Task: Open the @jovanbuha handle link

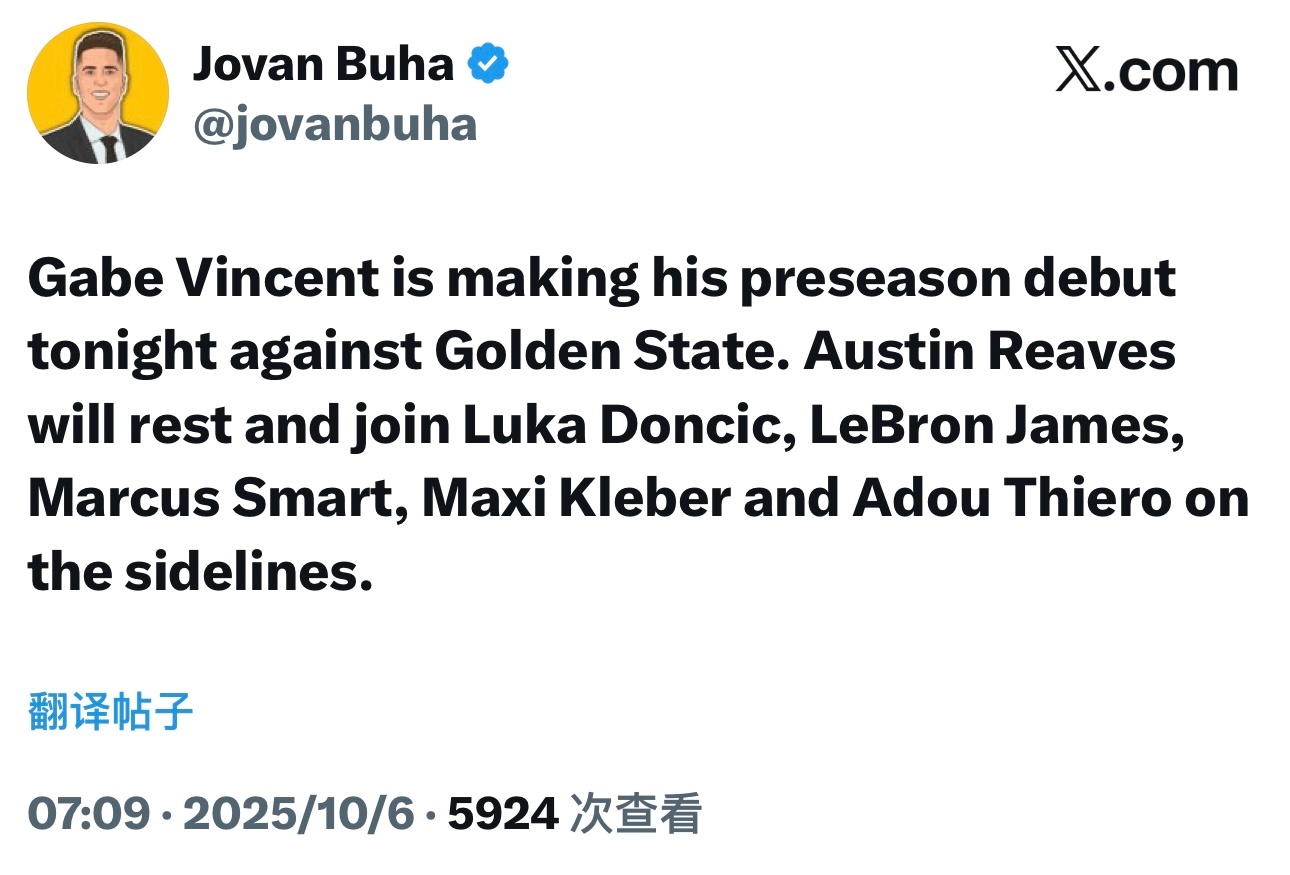Action: [x=334, y=124]
